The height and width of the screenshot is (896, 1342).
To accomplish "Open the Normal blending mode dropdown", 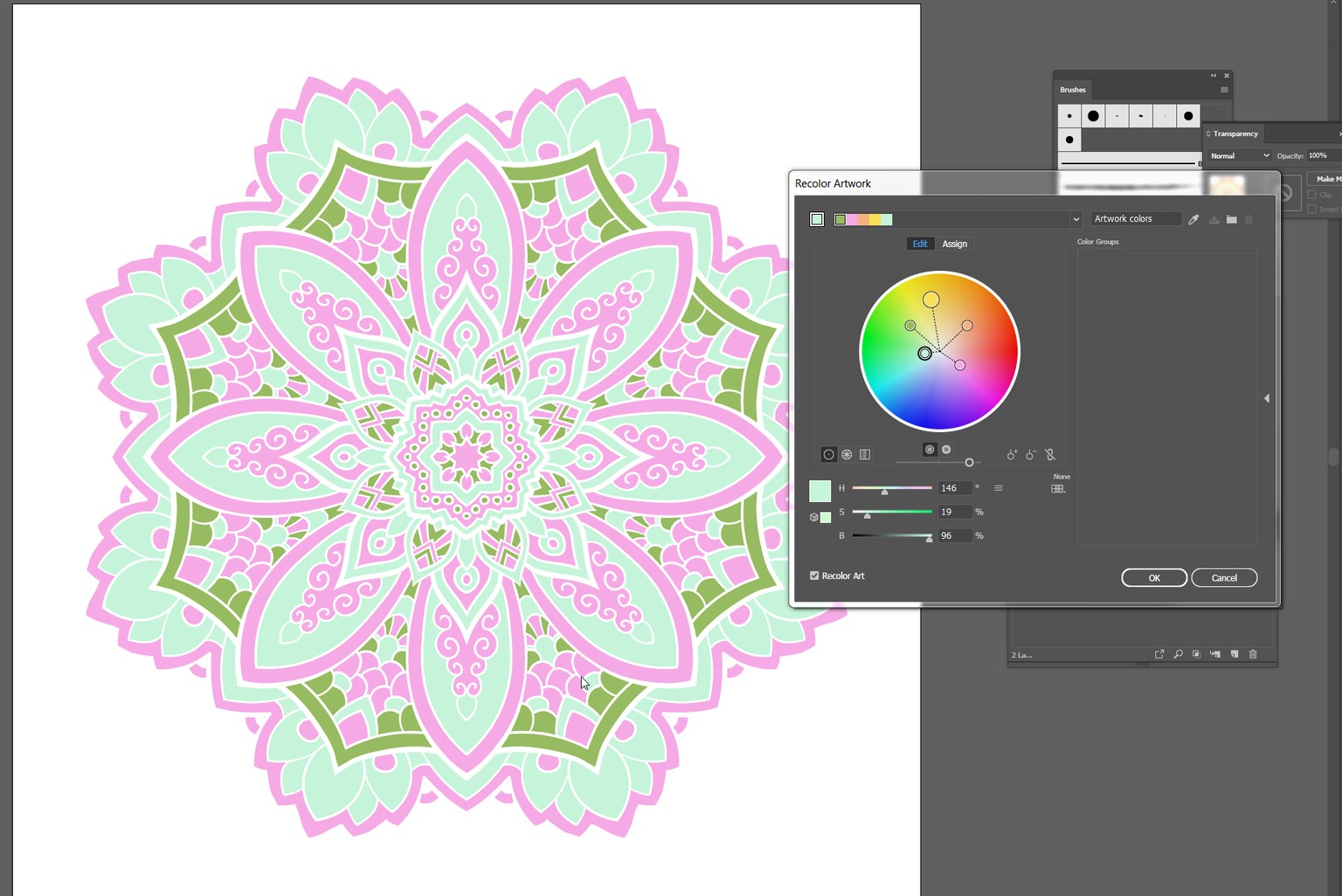I will click(x=1240, y=155).
